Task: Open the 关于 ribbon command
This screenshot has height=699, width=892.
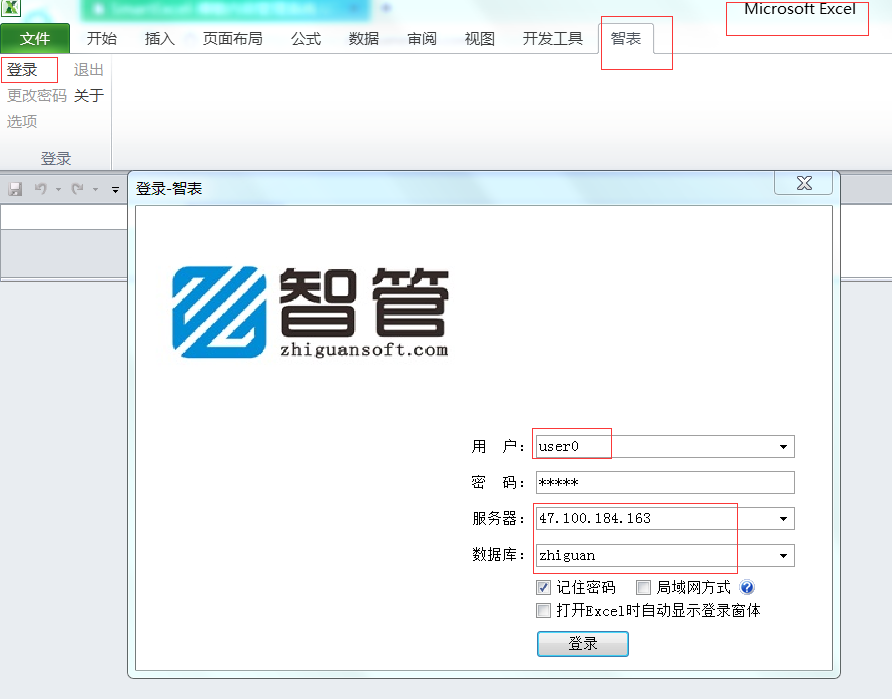Action: coord(89,96)
